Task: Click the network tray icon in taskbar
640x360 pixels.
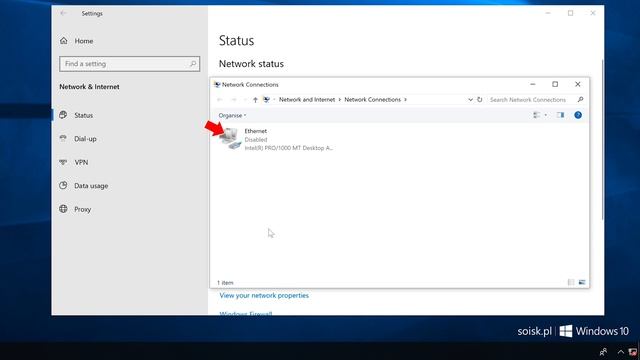Action: [x=633, y=351]
